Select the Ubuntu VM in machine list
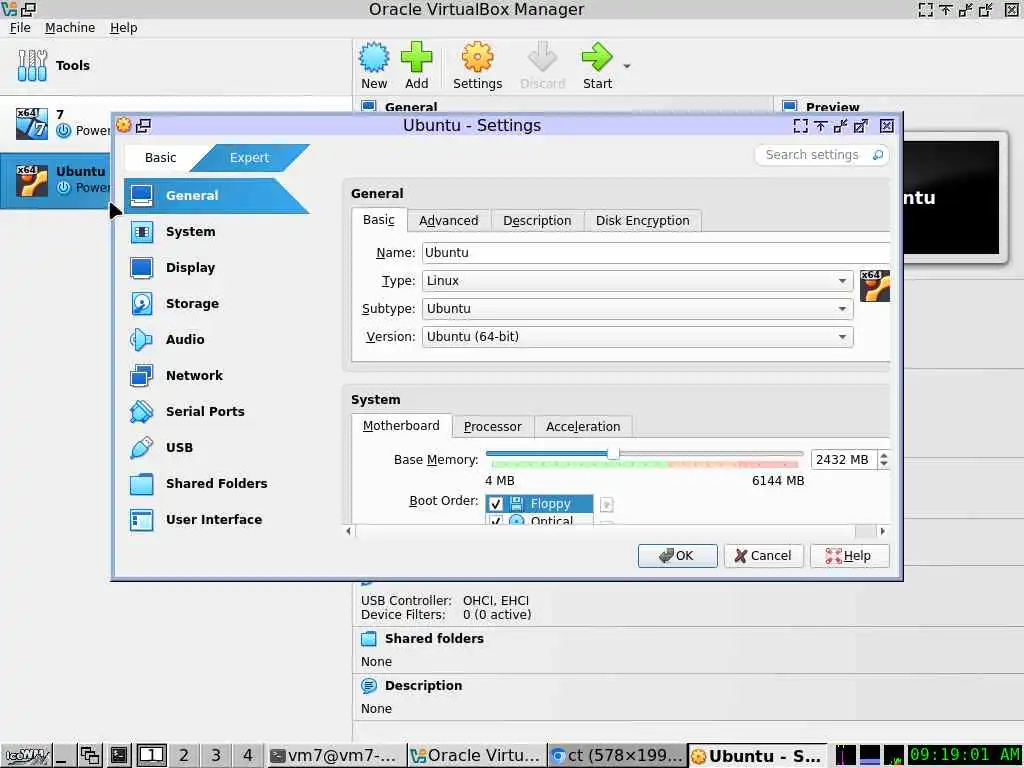Viewport: 1024px width, 768px height. (x=56, y=180)
